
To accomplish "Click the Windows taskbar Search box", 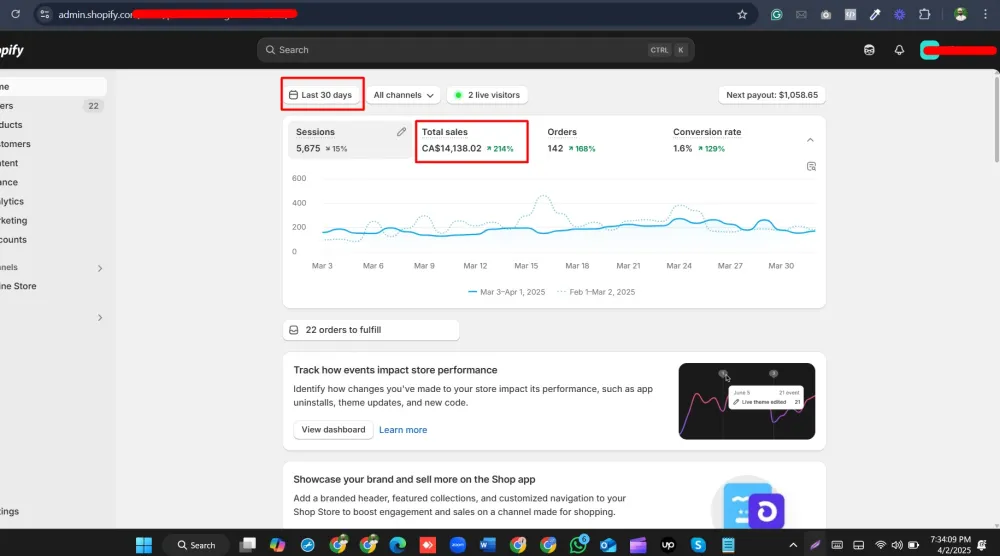I will tap(196, 545).
